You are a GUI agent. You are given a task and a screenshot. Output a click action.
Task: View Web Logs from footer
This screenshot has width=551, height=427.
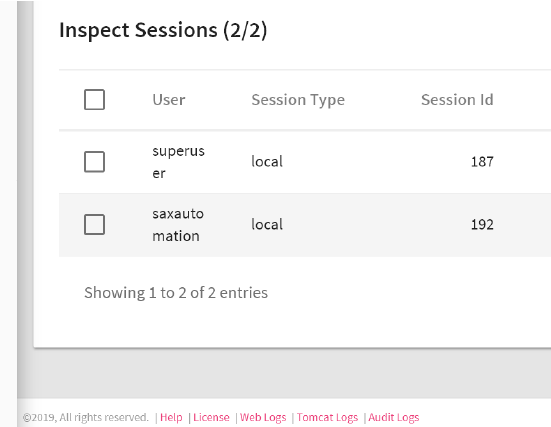(x=263, y=417)
